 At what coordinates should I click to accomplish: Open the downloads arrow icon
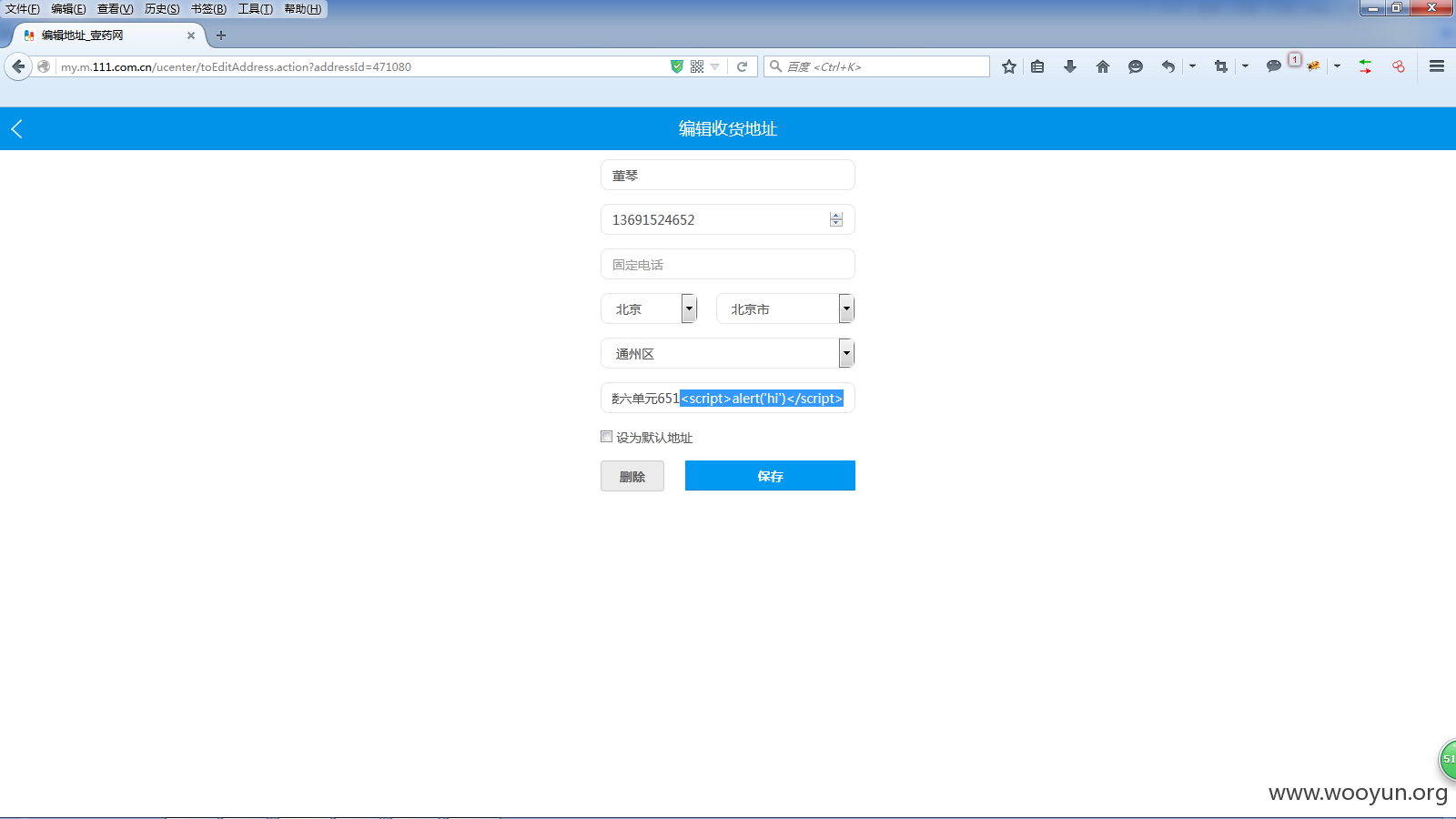pyautogui.click(x=1070, y=66)
